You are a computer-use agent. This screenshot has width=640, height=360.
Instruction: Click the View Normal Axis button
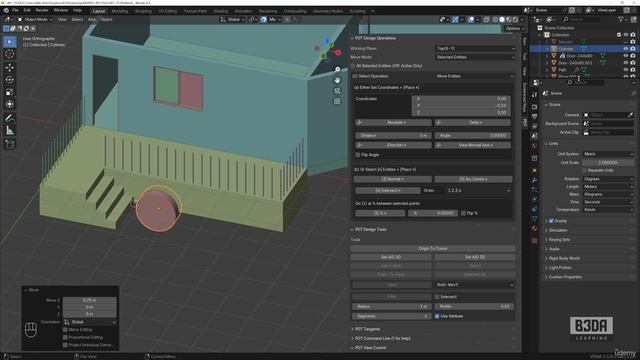click(x=473, y=145)
